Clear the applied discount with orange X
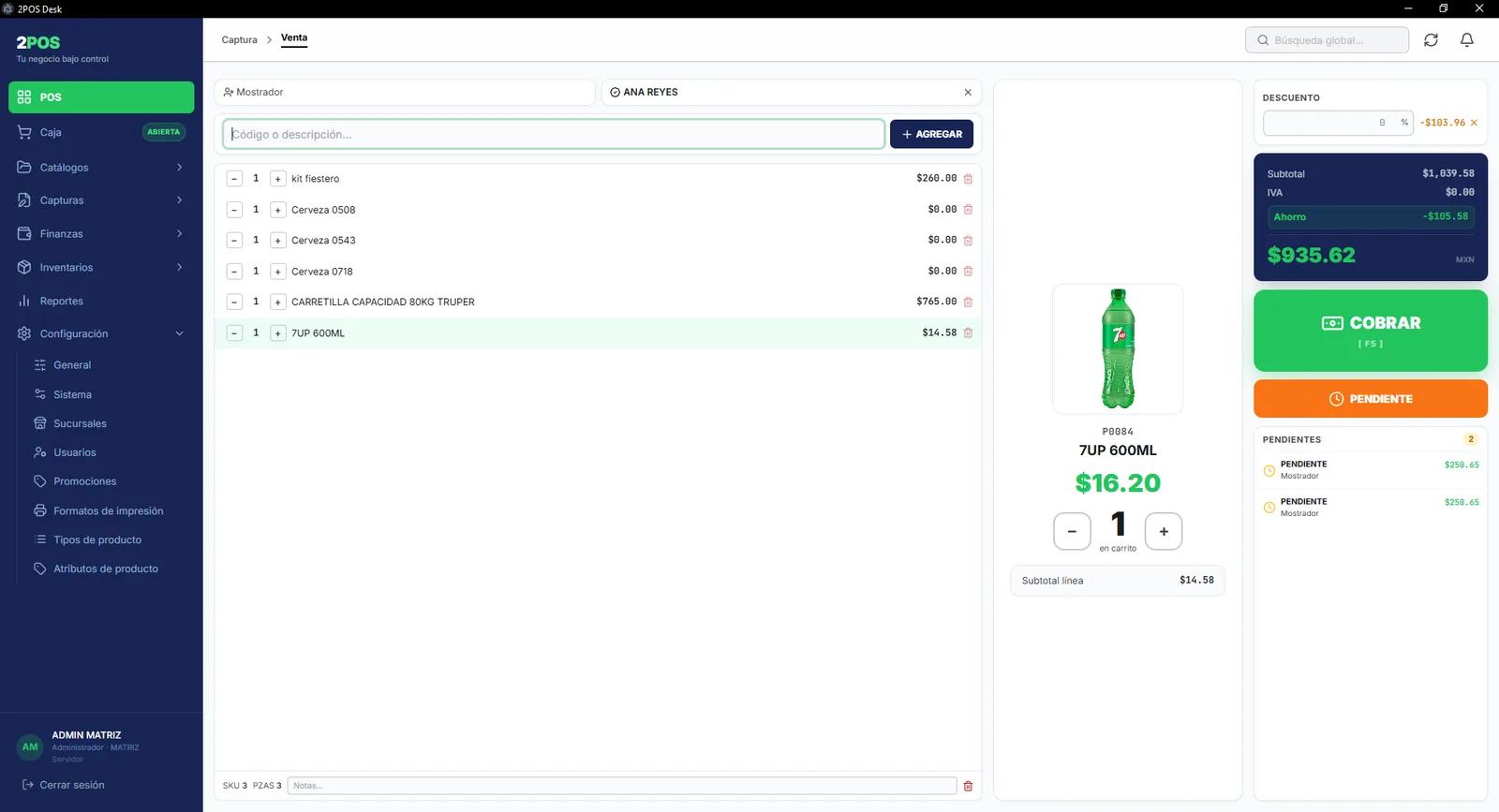 point(1474,123)
